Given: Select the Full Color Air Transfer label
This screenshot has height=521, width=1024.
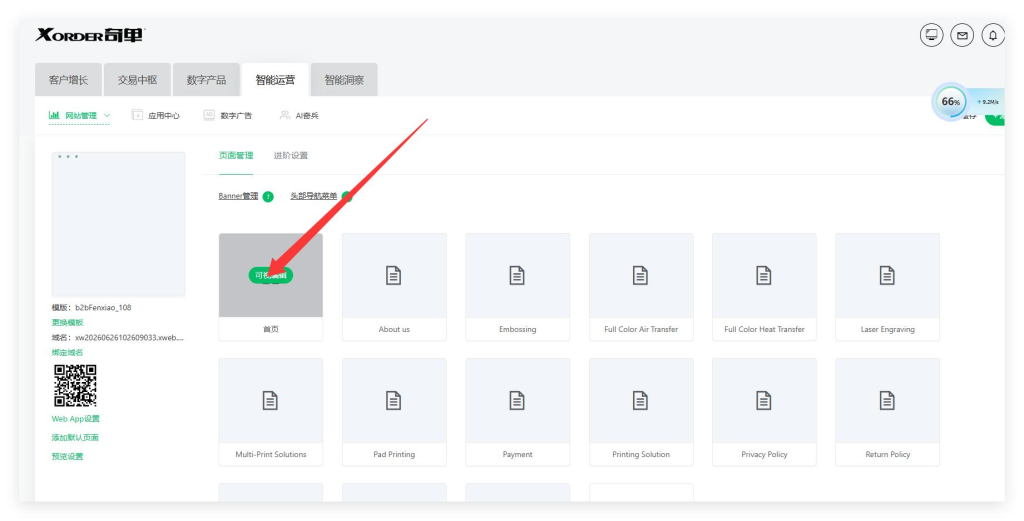Looking at the screenshot, I should (x=641, y=329).
